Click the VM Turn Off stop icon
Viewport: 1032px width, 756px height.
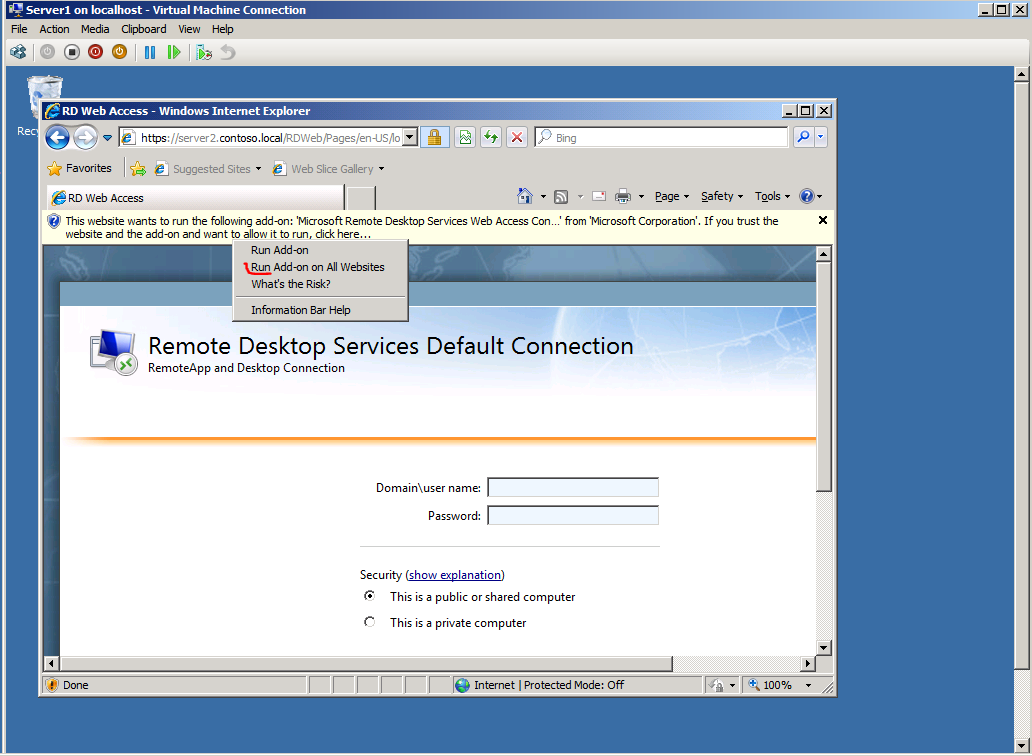(x=72, y=52)
